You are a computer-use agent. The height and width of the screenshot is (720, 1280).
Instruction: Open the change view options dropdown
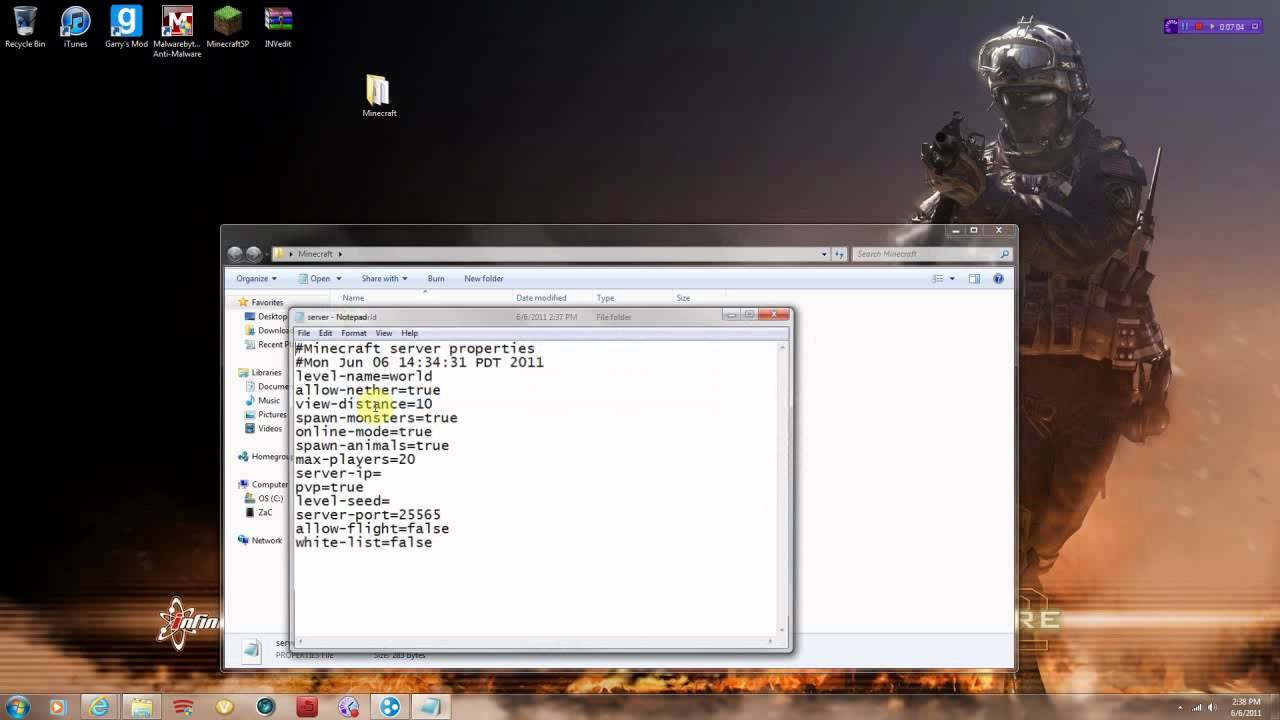click(x=952, y=279)
